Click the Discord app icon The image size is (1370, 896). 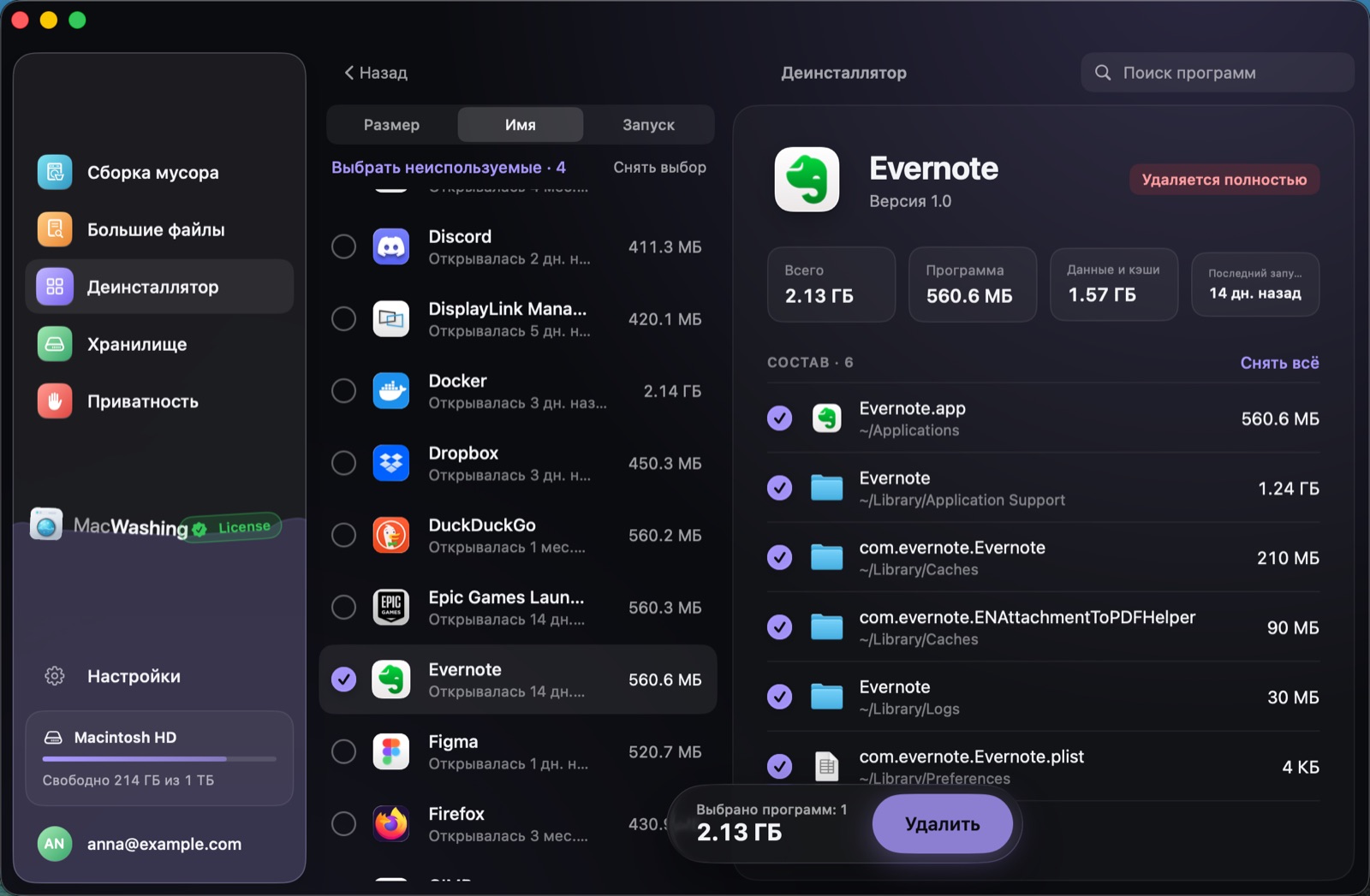[x=391, y=246]
